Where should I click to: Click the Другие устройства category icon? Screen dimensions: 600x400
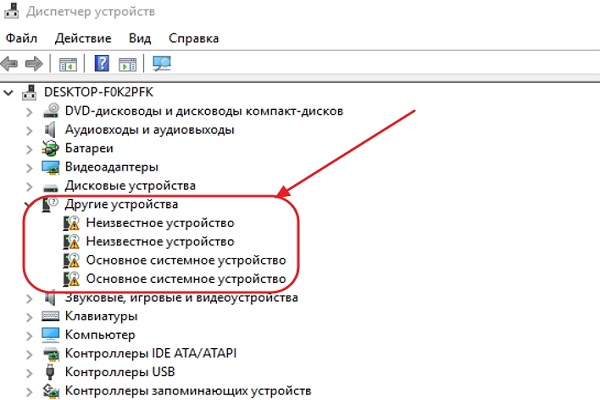pos(49,204)
